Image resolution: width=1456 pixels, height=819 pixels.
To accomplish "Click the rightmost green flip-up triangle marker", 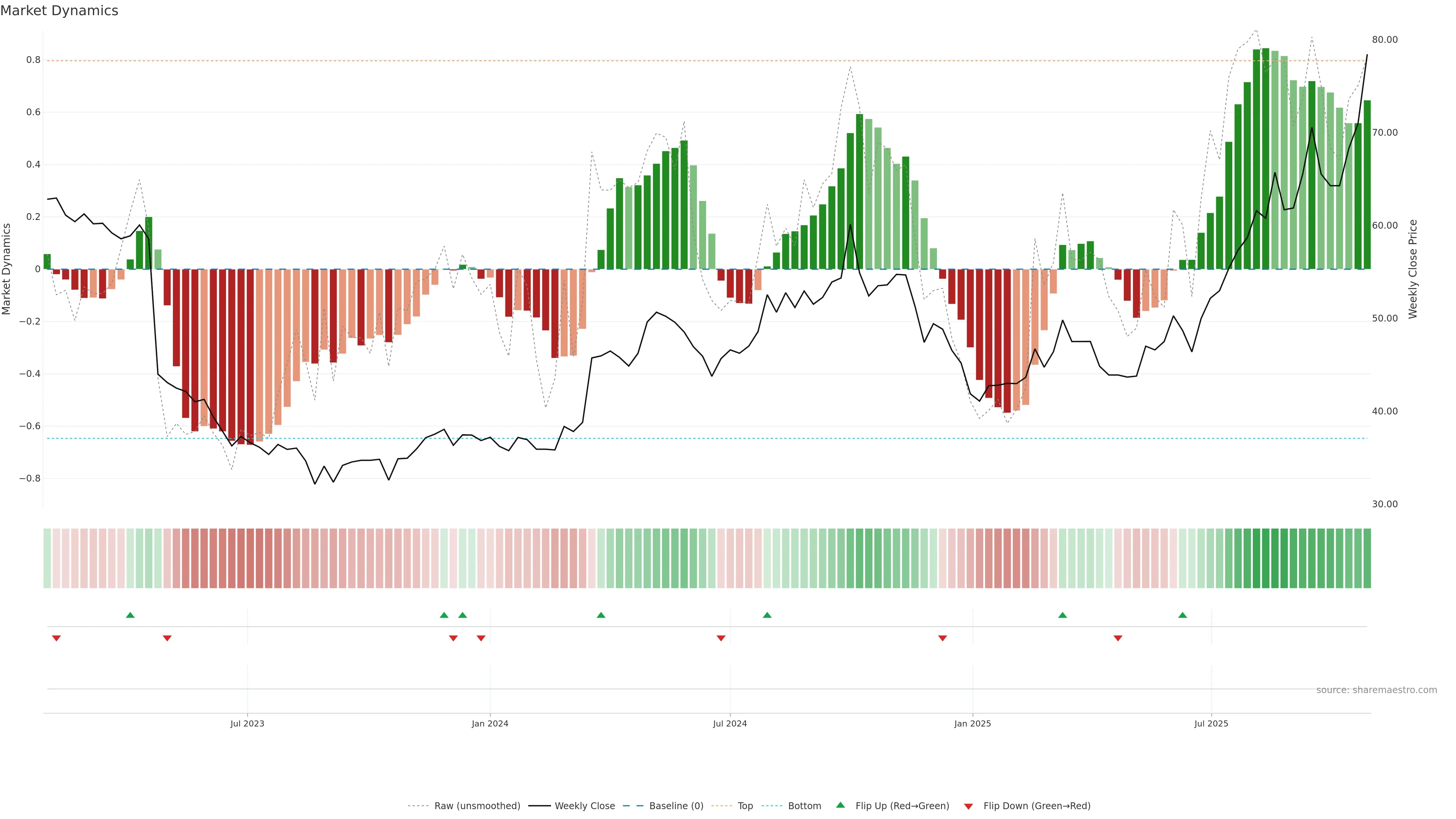I will tap(1183, 615).
